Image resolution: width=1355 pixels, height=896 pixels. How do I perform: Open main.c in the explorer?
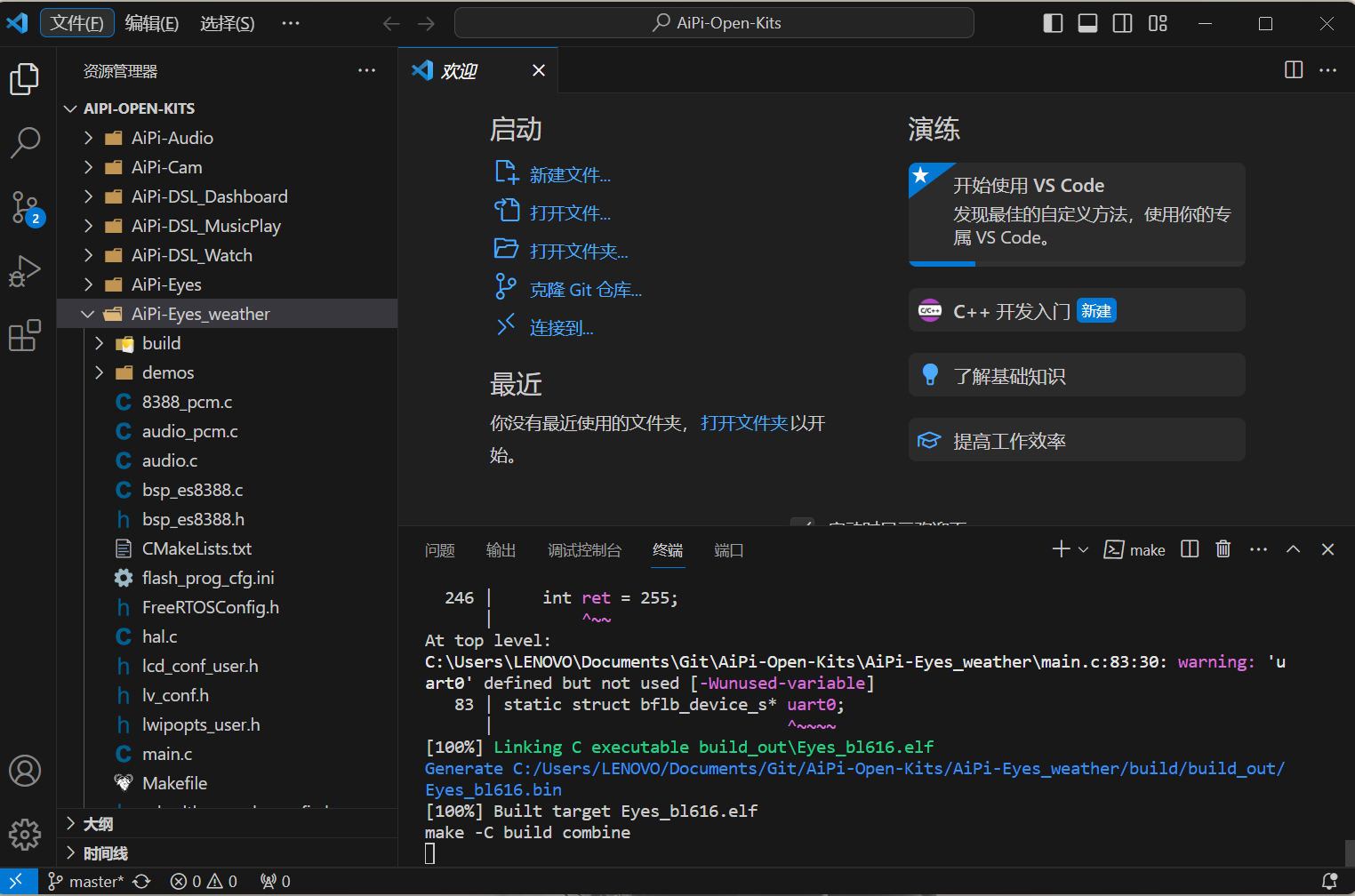(x=228, y=754)
